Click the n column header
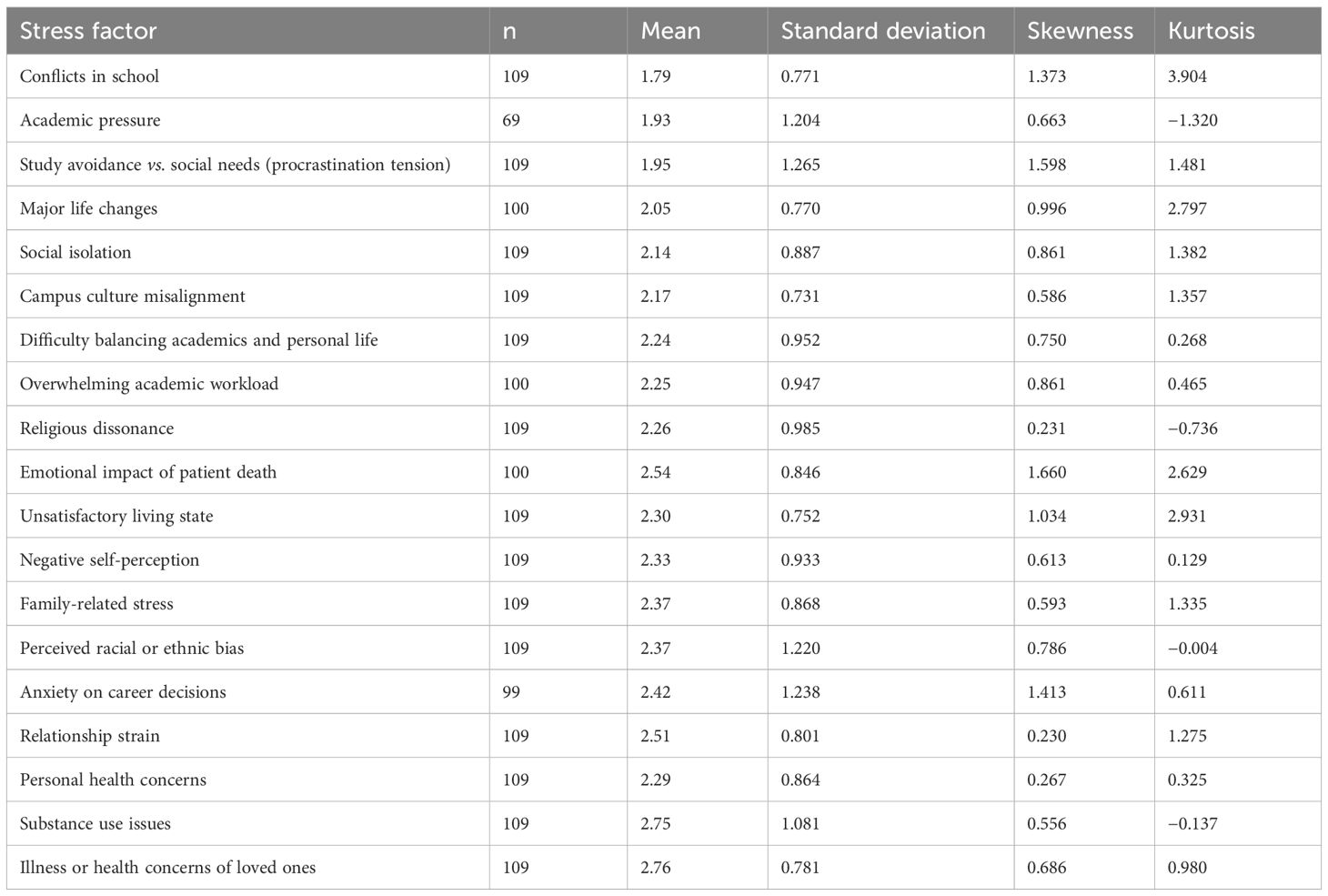Screen dimensions: 1328x896 tap(509, 31)
